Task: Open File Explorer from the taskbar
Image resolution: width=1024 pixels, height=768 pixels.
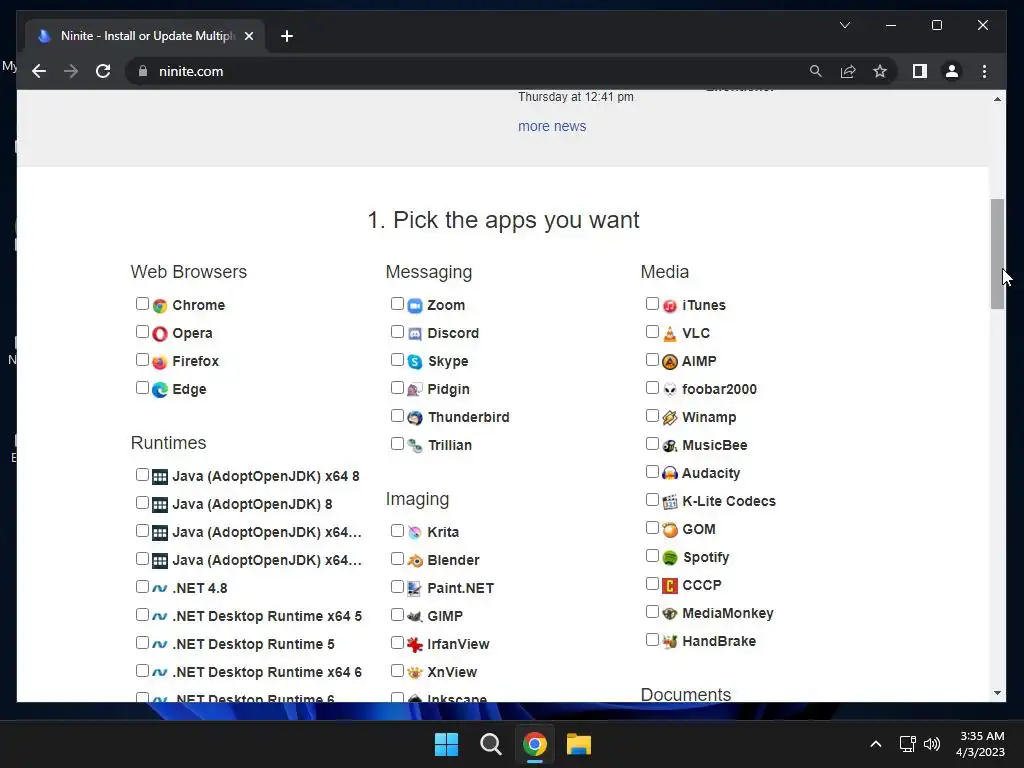Action: click(579, 744)
